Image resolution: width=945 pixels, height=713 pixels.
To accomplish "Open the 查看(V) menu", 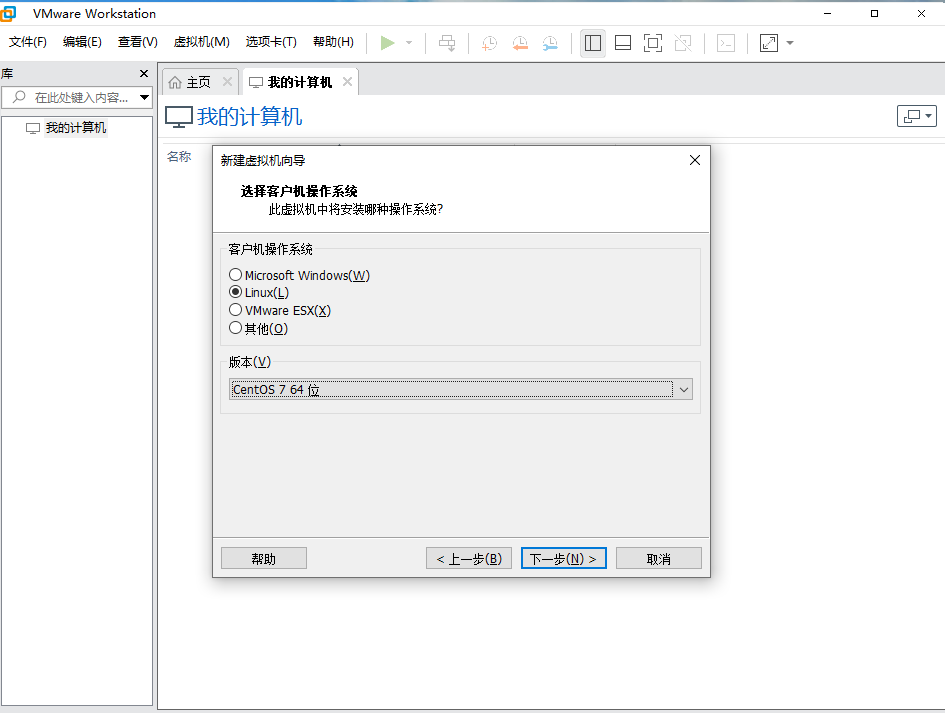I will pyautogui.click(x=137, y=42).
